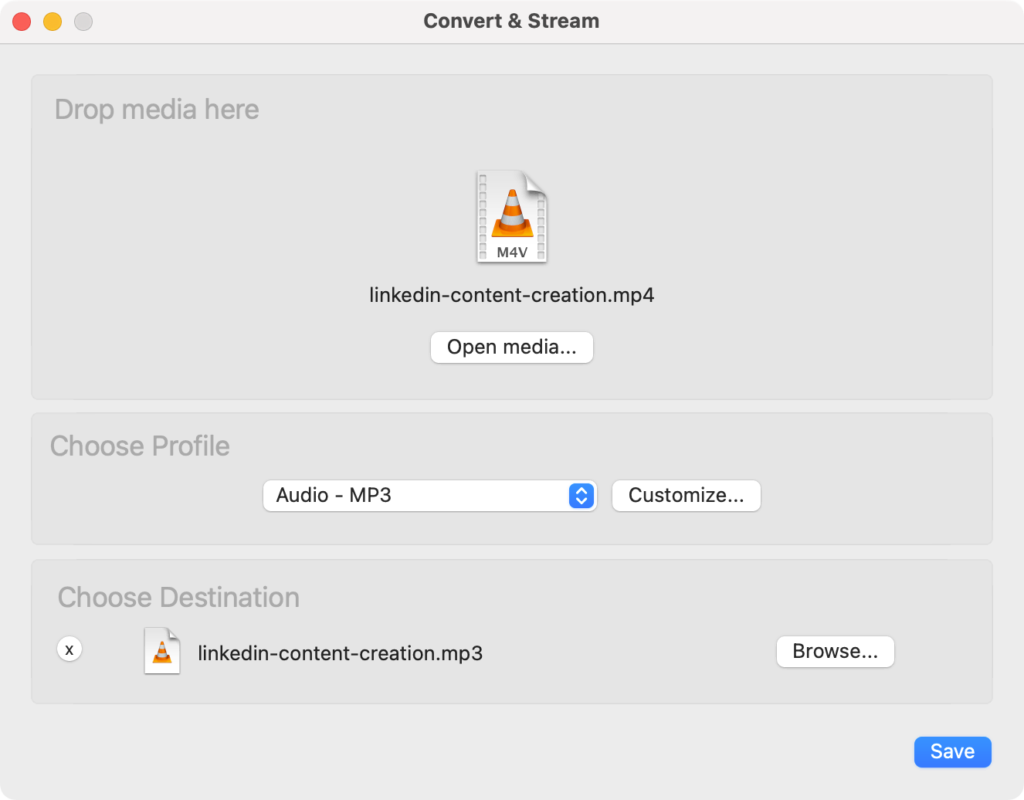Click the Choose Profile section heading
This screenshot has height=800, width=1024.
tap(140, 446)
